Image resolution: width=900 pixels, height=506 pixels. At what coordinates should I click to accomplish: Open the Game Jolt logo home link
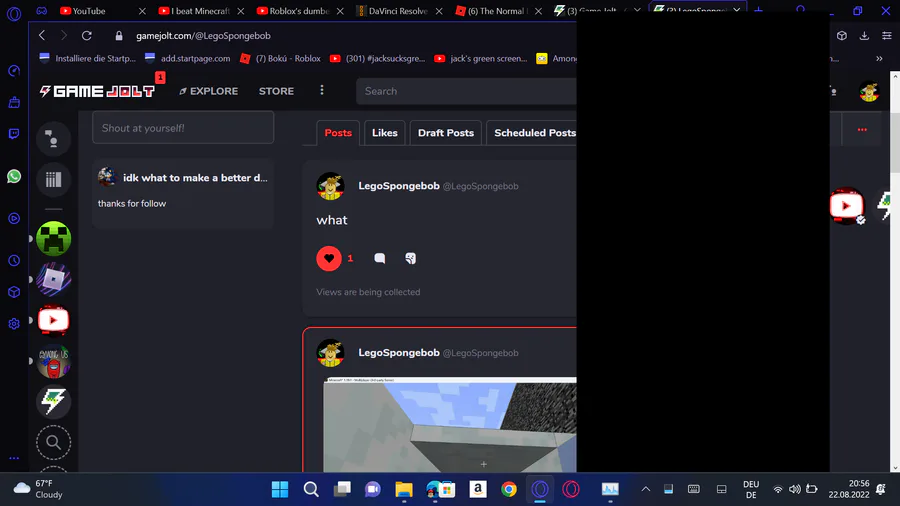pyautogui.click(x=97, y=91)
